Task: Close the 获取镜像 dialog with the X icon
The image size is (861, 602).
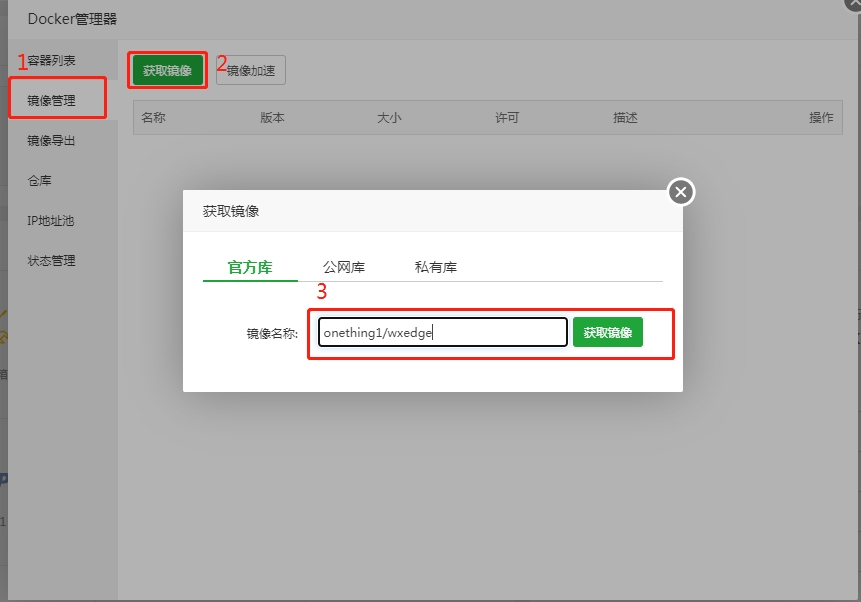Action: (x=681, y=192)
